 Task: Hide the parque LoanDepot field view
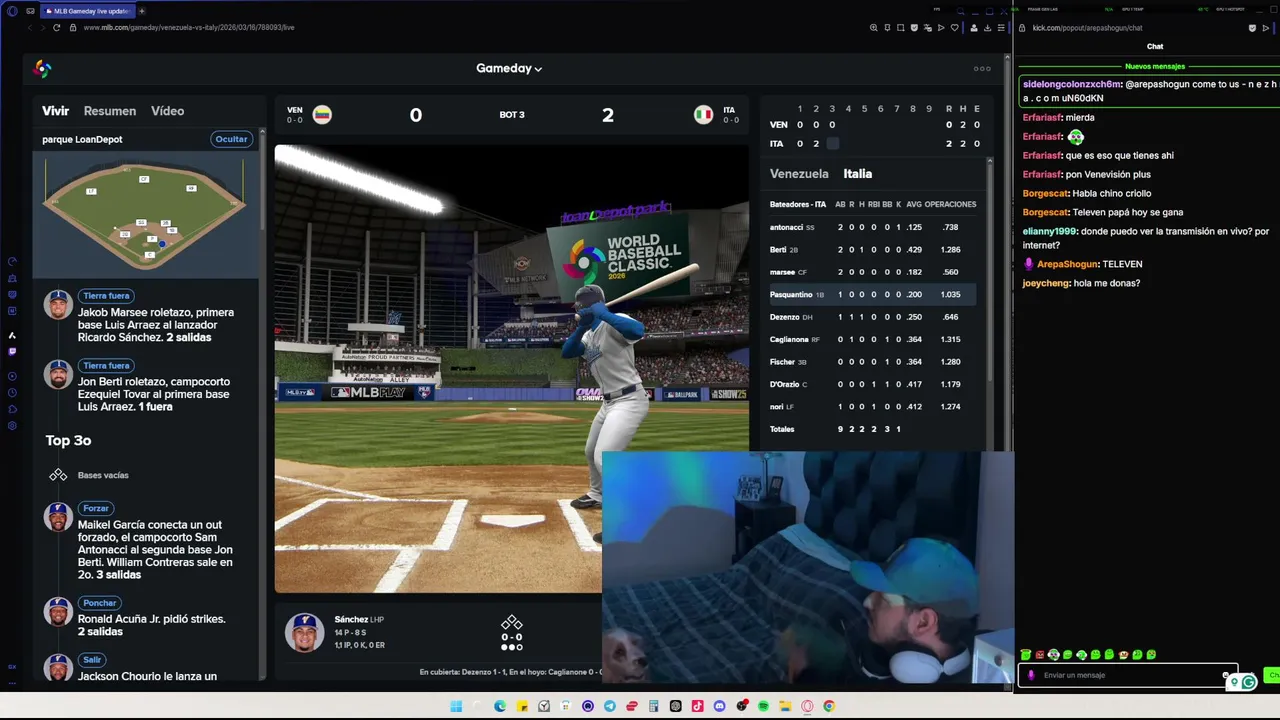click(231, 139)
